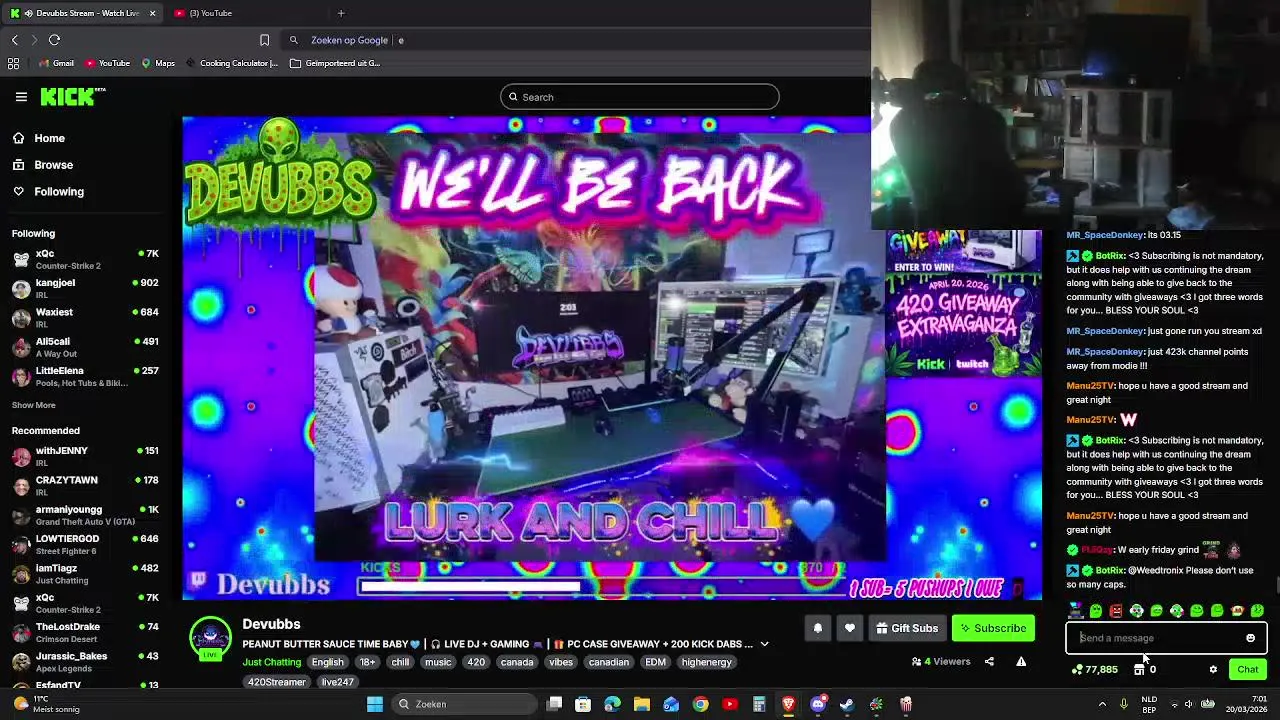Go back with the browser back arrow
The height and width of the screenshot is (720, 1280).
tap(14, 40)
